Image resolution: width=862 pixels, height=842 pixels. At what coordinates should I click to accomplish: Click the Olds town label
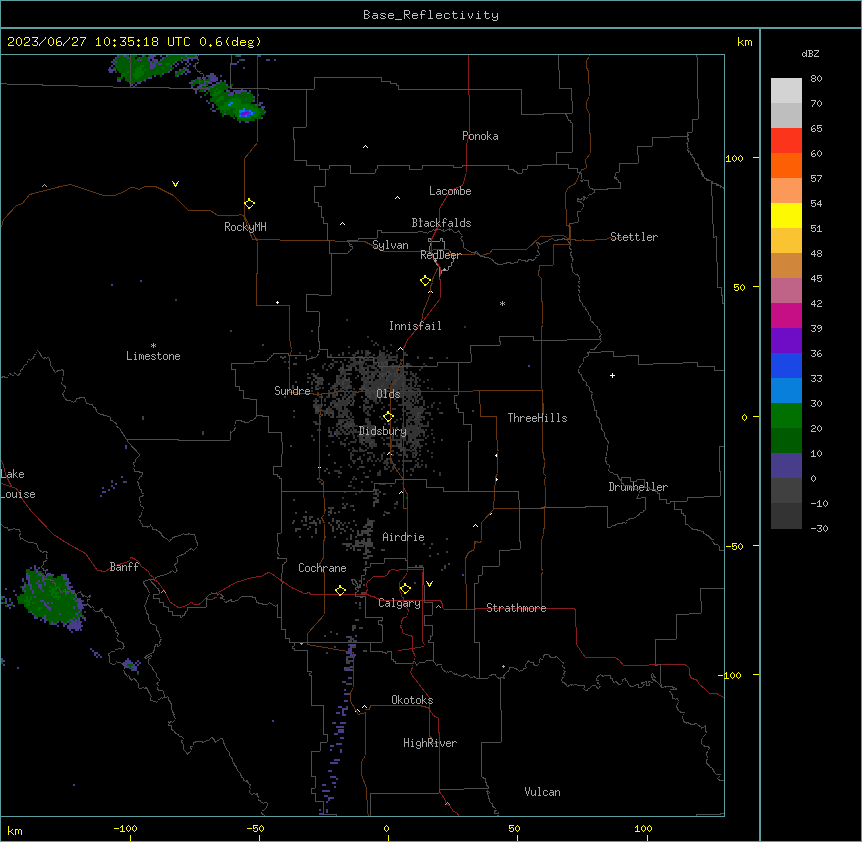(388, 394)
